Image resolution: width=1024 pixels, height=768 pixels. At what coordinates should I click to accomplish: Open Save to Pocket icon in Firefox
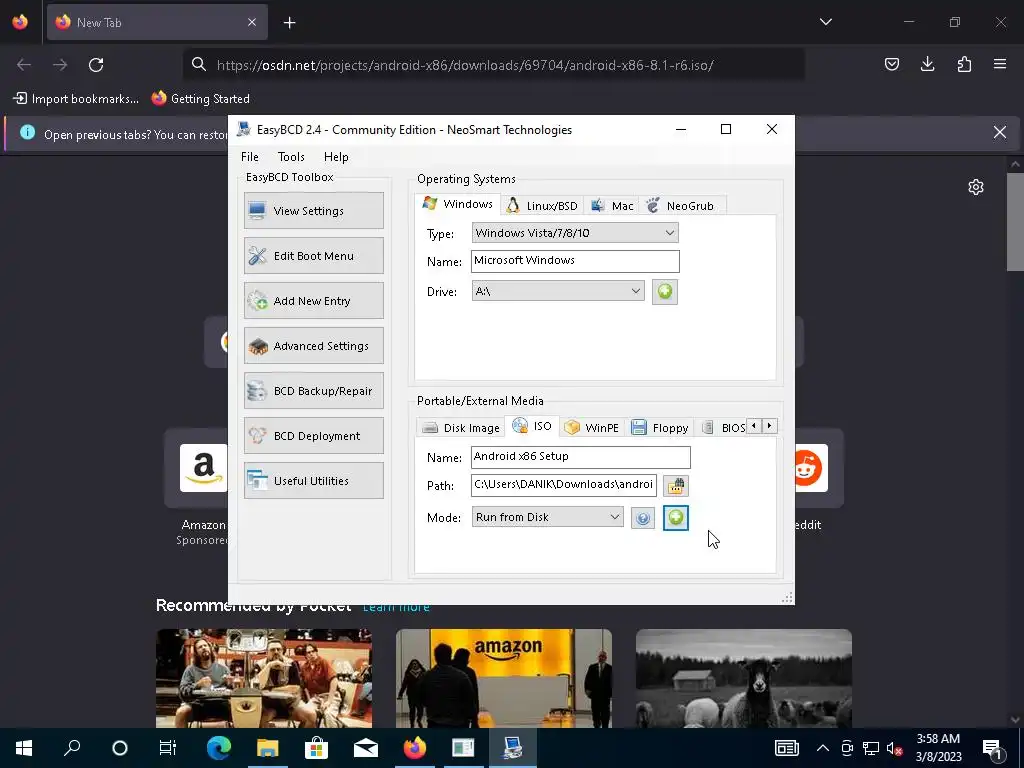tap(891, 64)
